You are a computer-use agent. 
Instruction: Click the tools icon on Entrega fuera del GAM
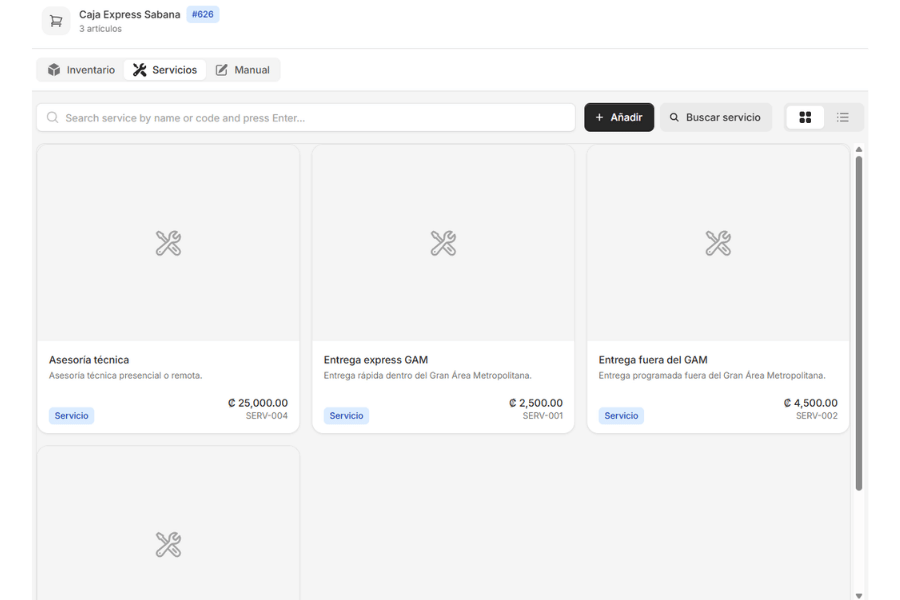pyautogui.click(x=718, y=243)
